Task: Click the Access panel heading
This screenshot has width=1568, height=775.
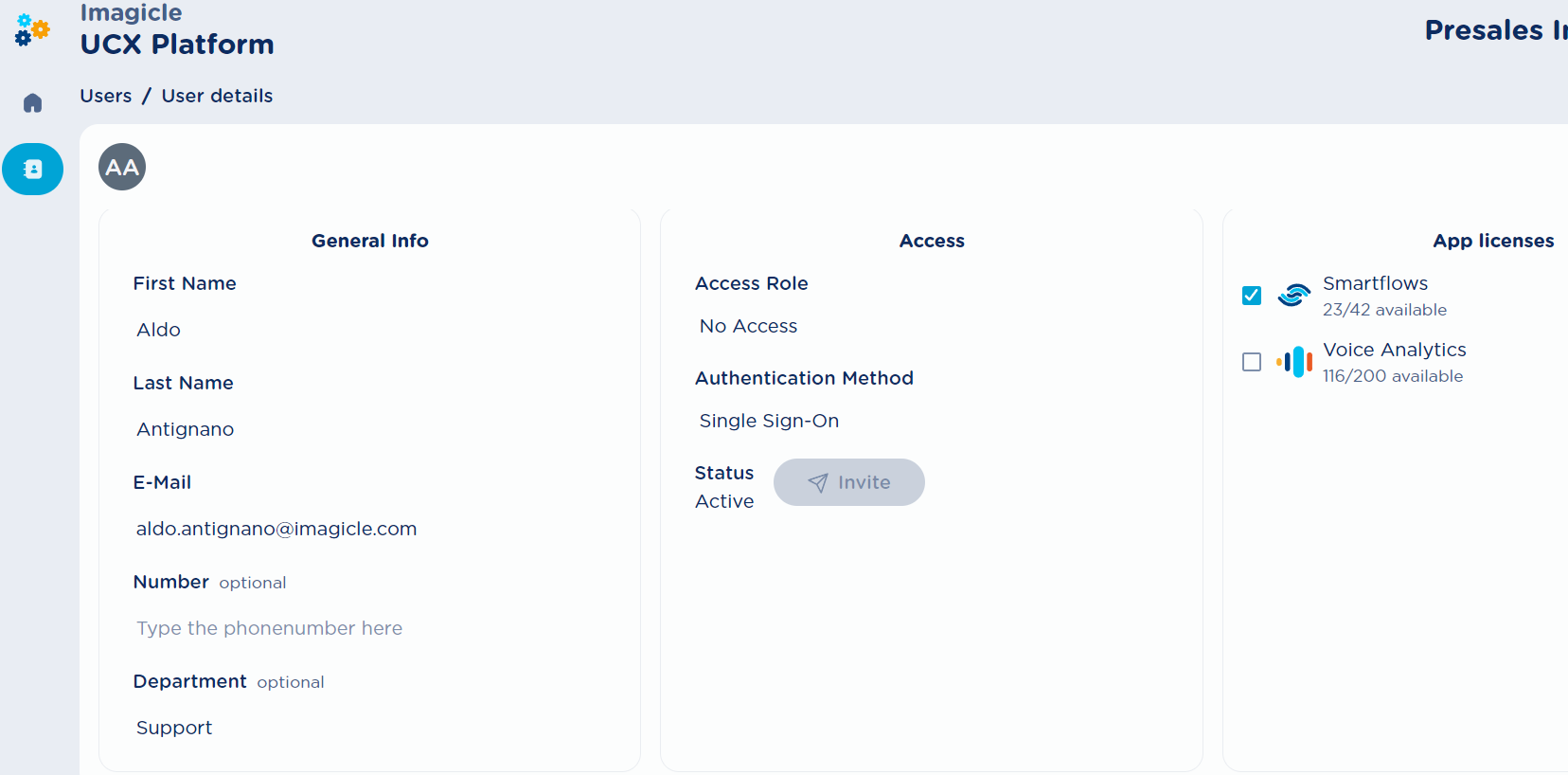Action: tap(932, 241)
